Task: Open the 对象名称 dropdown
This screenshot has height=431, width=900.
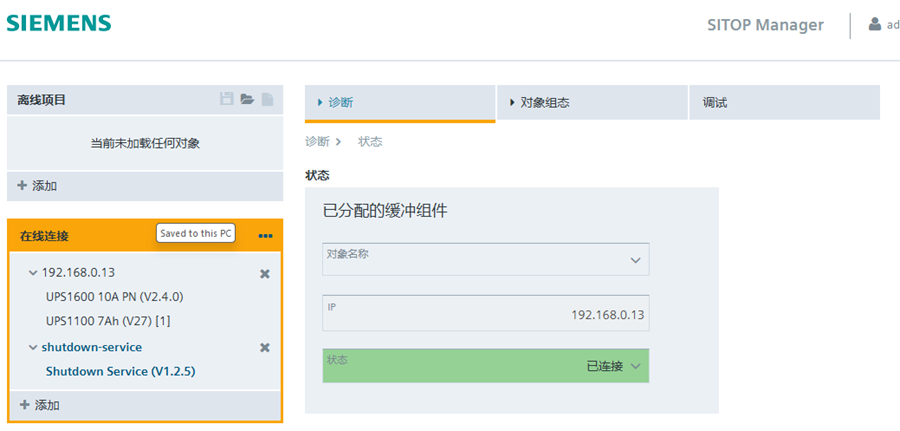Action: (486, 259)
